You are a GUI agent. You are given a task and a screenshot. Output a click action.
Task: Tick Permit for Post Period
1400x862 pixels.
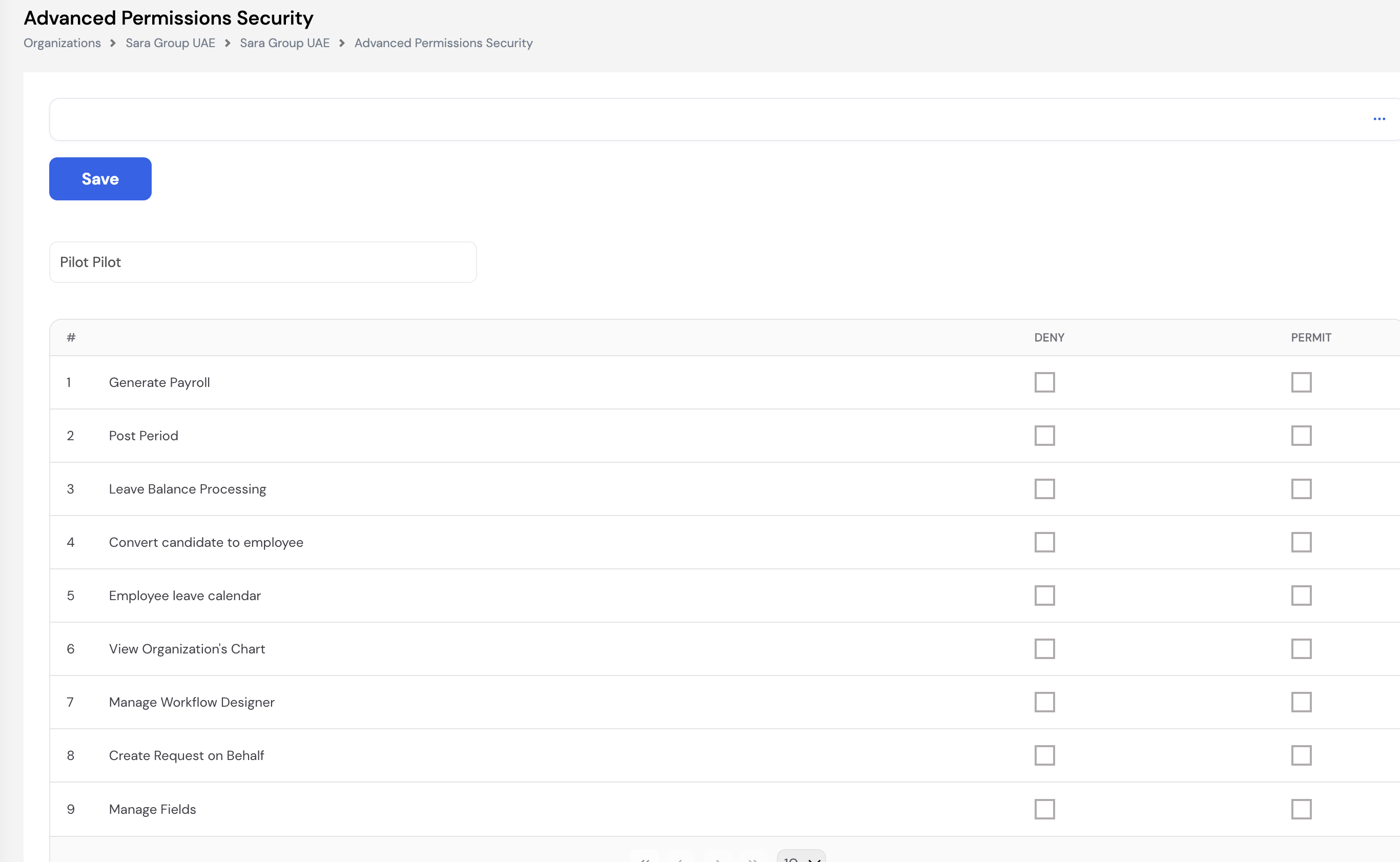click(1302, 436)
